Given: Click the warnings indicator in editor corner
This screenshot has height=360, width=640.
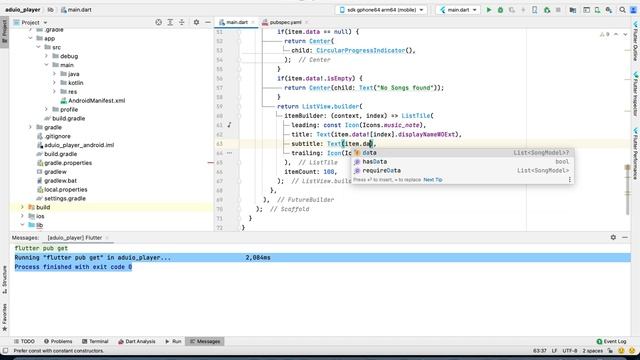Looking at the screenshot, I should [604, 35].
